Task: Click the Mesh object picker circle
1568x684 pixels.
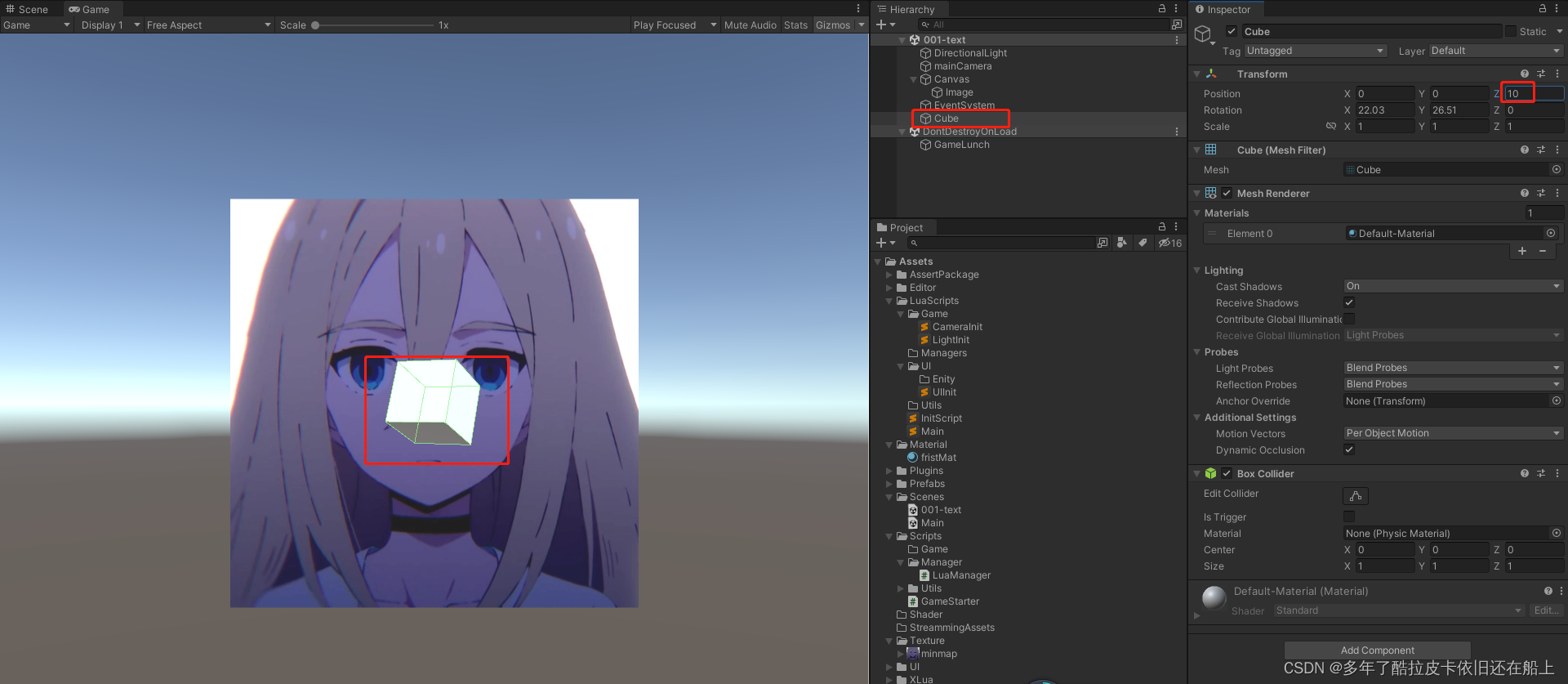Action: point(1557,169)
